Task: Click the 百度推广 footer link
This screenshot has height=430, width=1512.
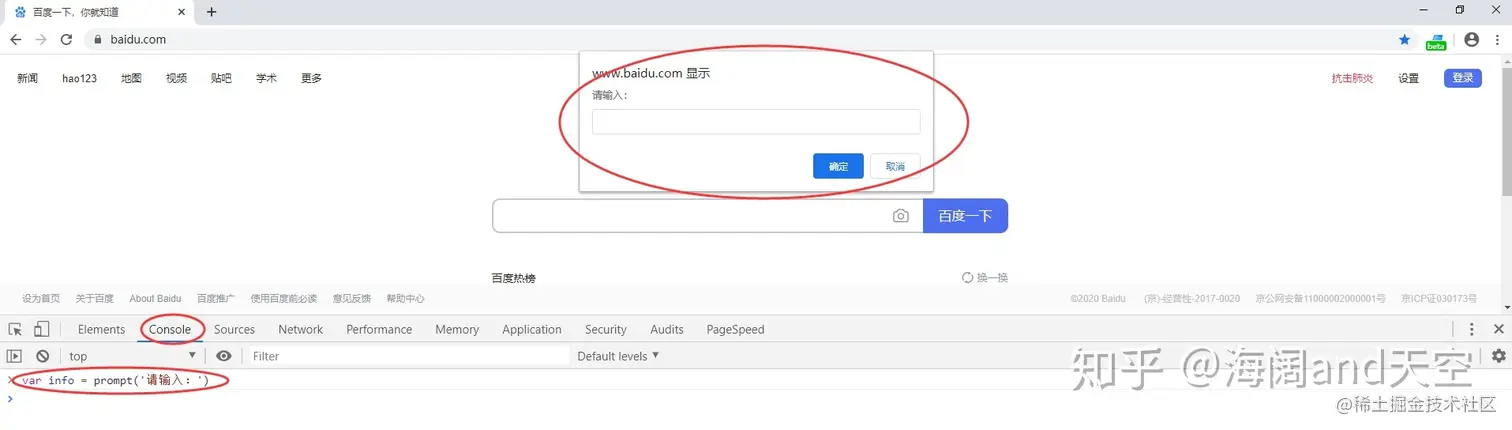Action: click(x=216, y=298)
